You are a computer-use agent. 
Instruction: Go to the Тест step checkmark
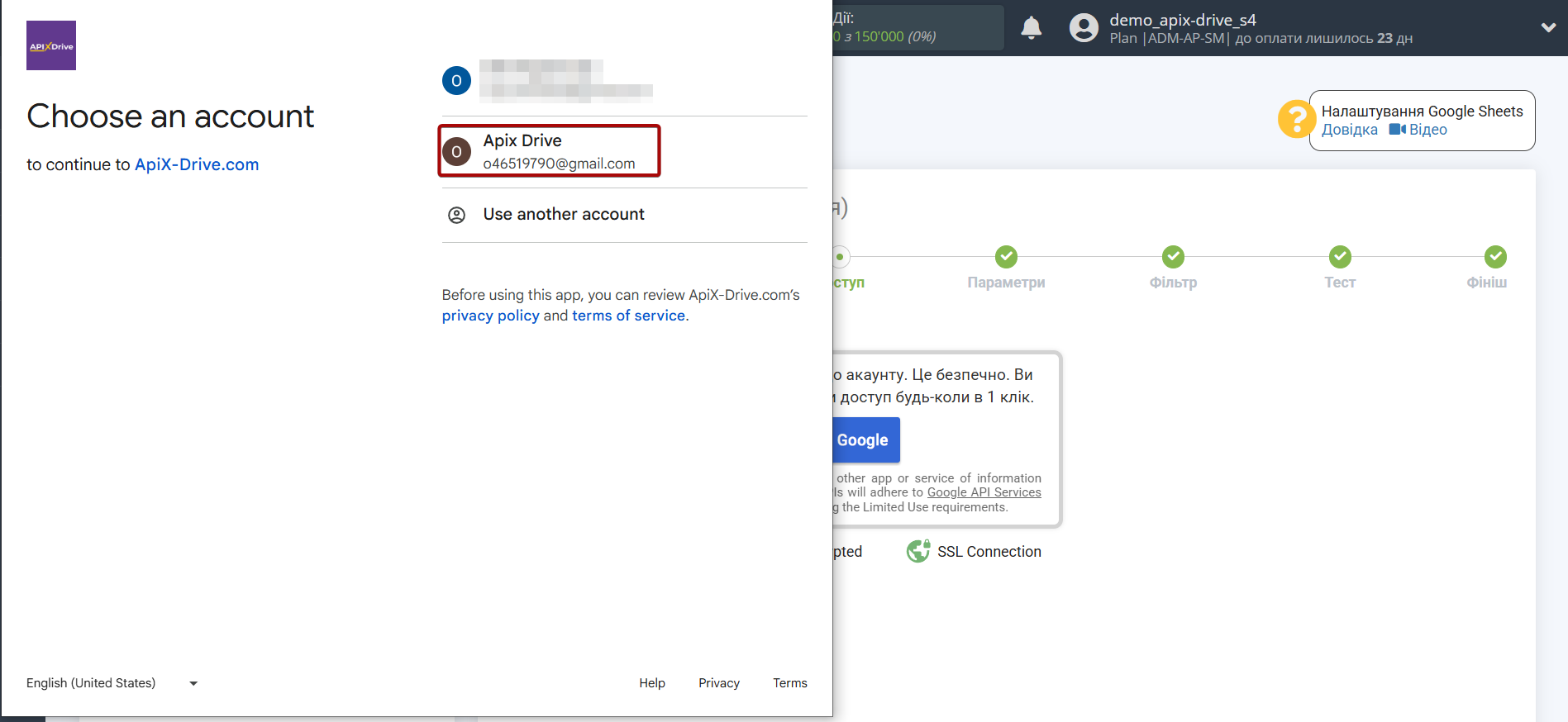pos(1340,257)
